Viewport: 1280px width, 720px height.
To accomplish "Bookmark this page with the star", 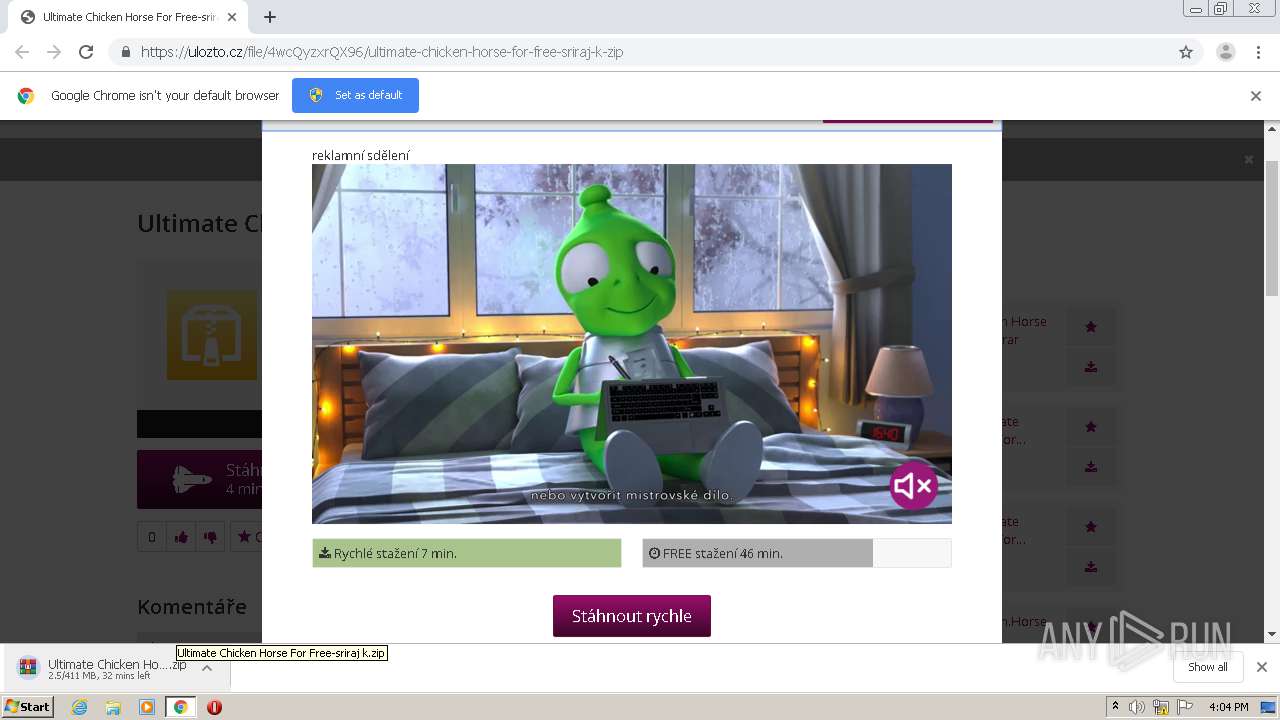I will tap(1186, 52).
